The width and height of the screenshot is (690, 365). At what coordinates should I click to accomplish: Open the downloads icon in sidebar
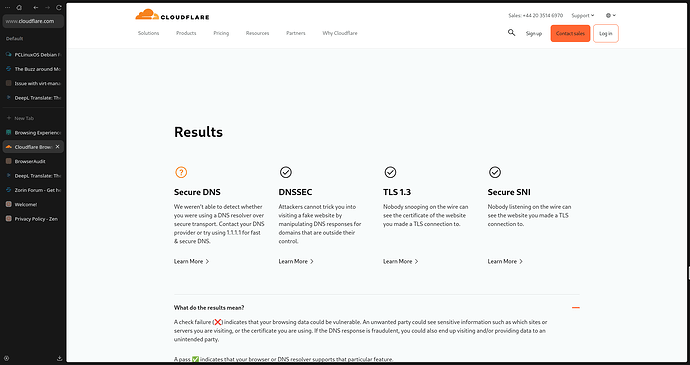[59, 358]
